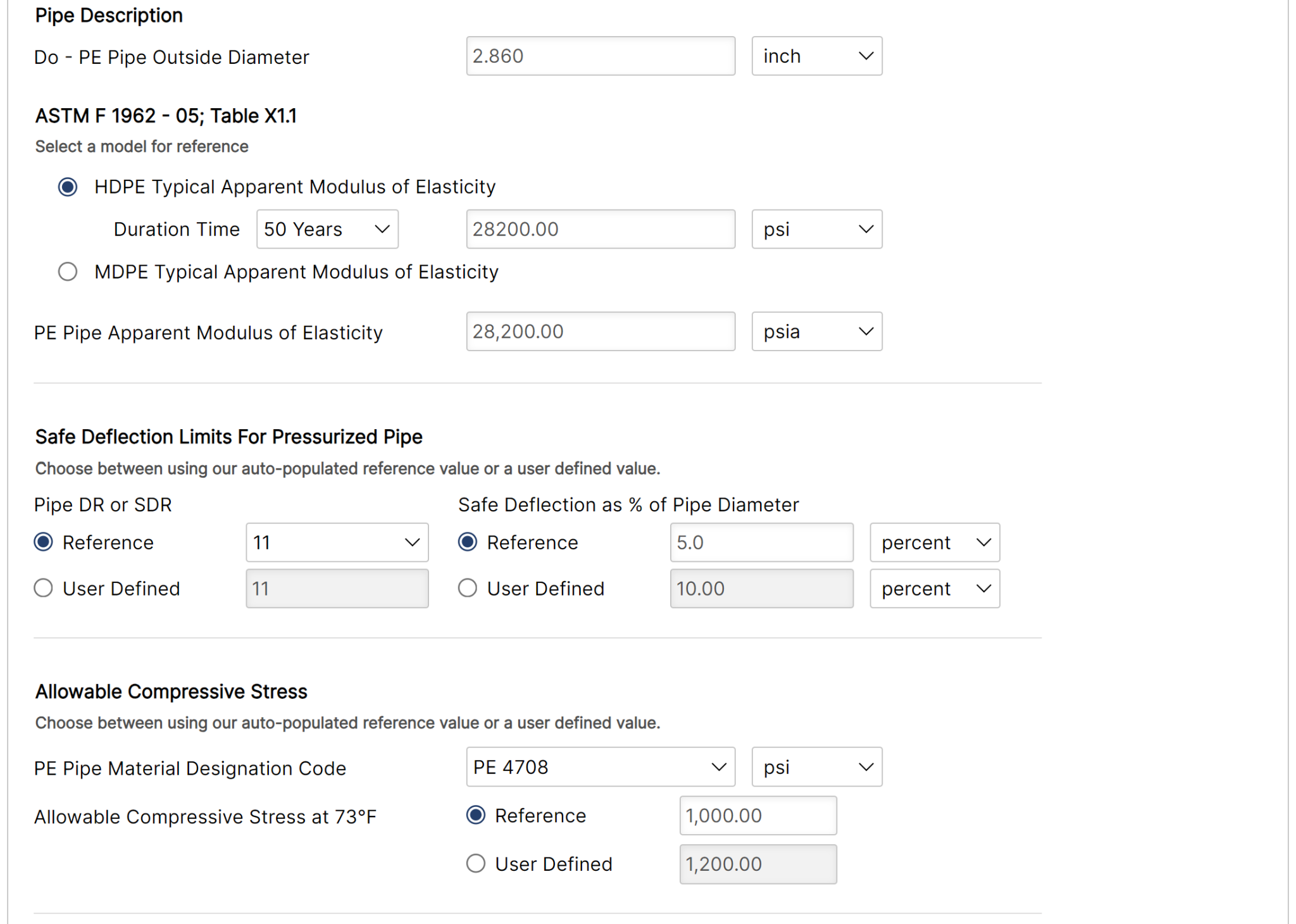
Task: Click the PE Pipe Outside Diameter input field
Action: coord(600,56)
